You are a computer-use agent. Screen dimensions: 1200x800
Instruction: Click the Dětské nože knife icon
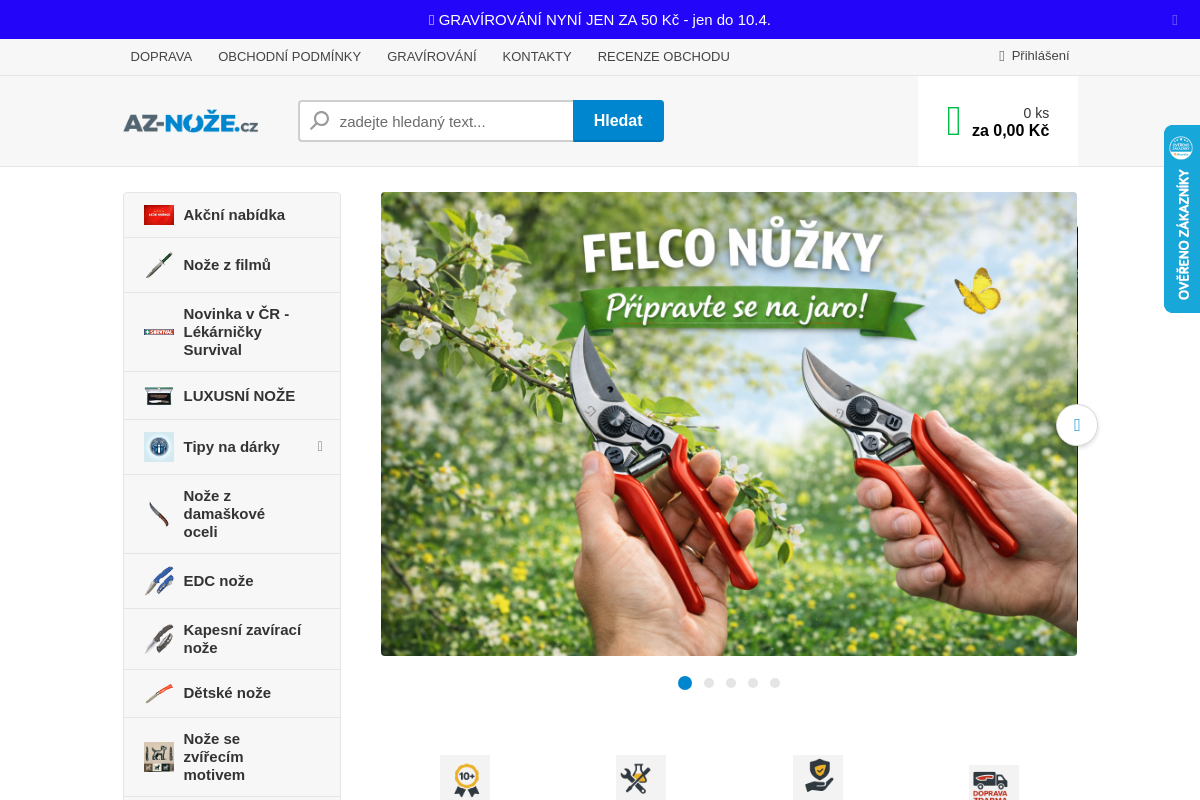click(158, 692)
